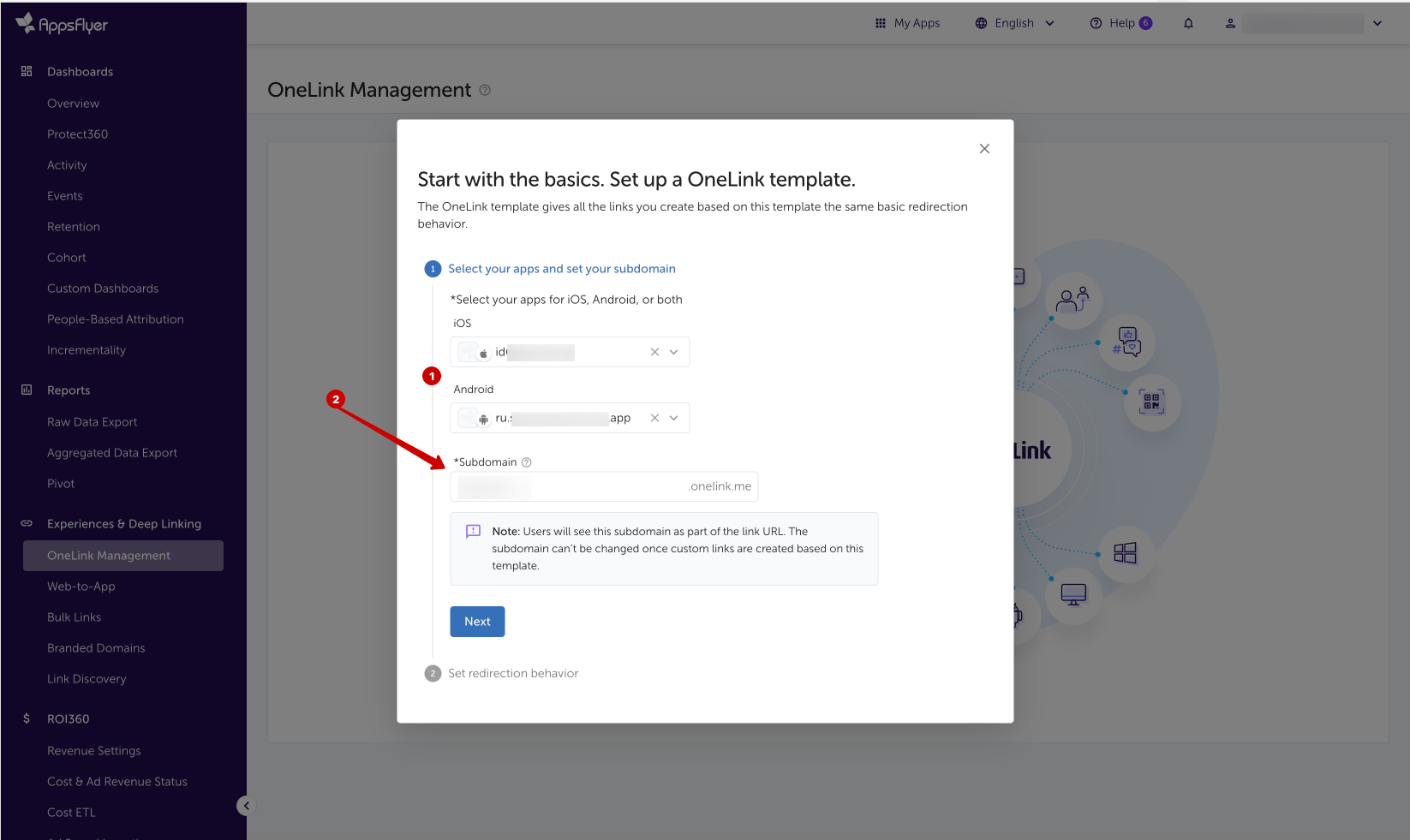
Task: Close the OneLink template dialog
Action: click(x=984, y=148)
